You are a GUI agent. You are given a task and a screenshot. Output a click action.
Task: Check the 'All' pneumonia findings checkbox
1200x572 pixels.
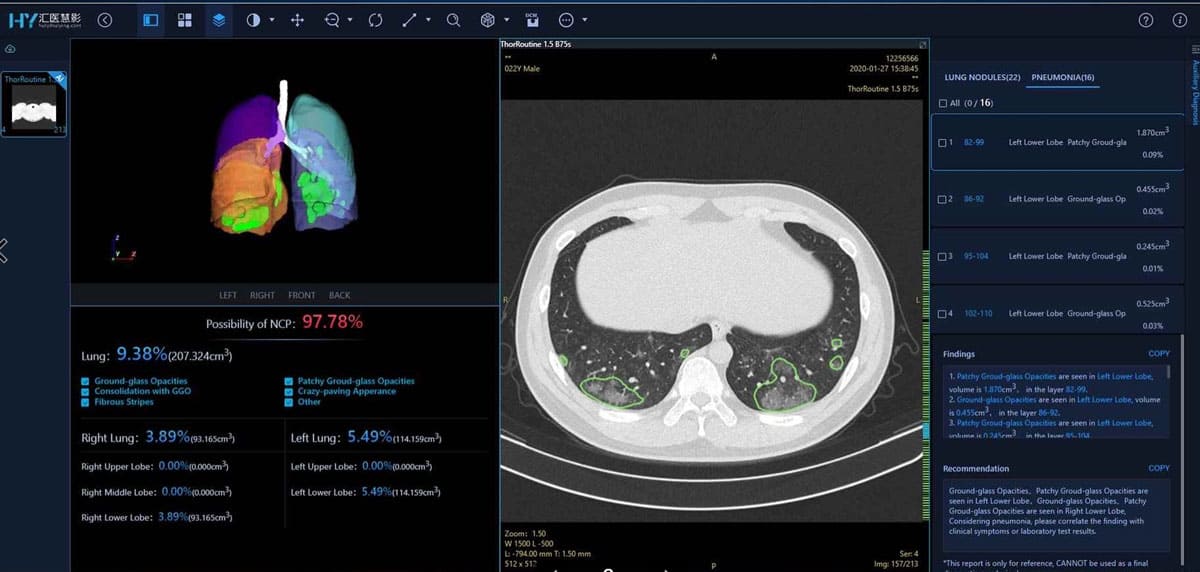tap(943, 103)
